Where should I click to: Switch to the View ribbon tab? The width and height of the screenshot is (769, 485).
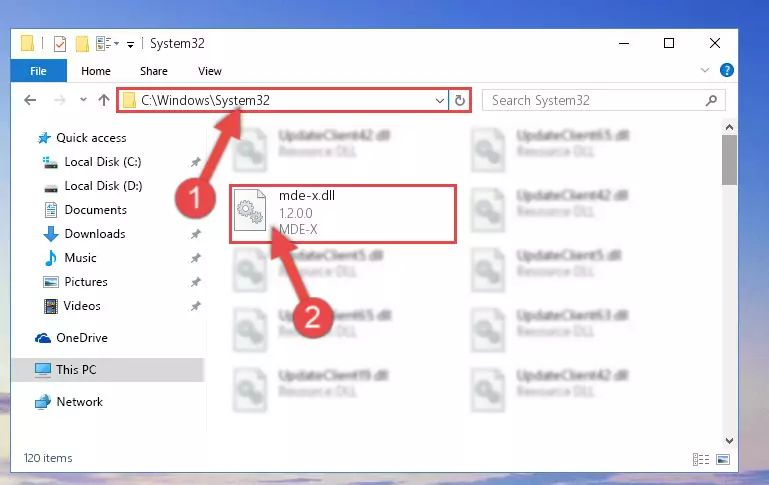[210, 71]
